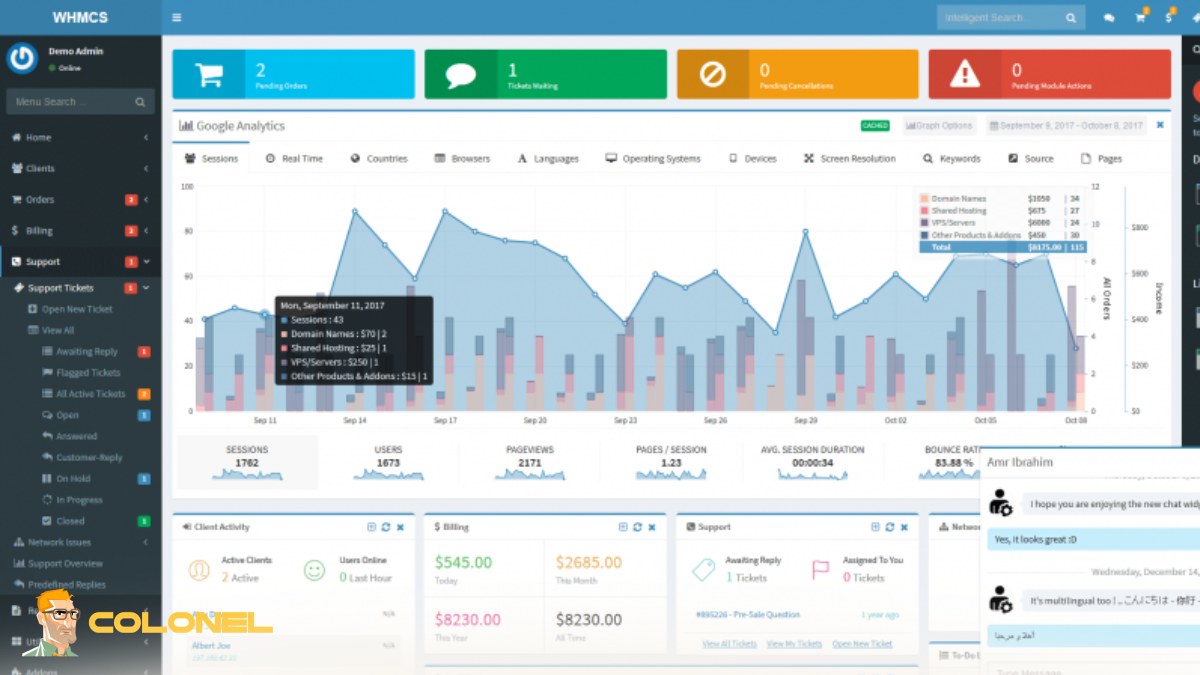This screenshot has height=675, width=1200.
Task: Open the shopping cart notifications in header
Action: point(1140,17)
